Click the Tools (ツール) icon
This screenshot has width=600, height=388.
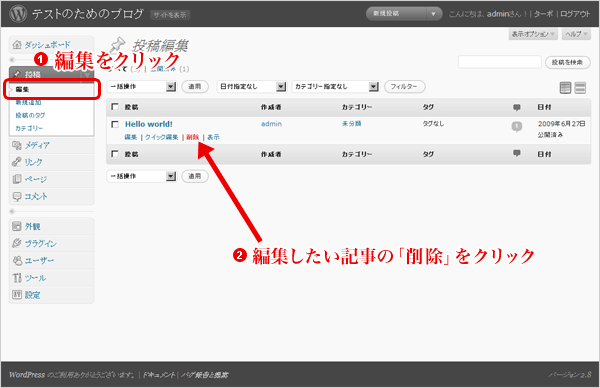(x=17, y=277)
